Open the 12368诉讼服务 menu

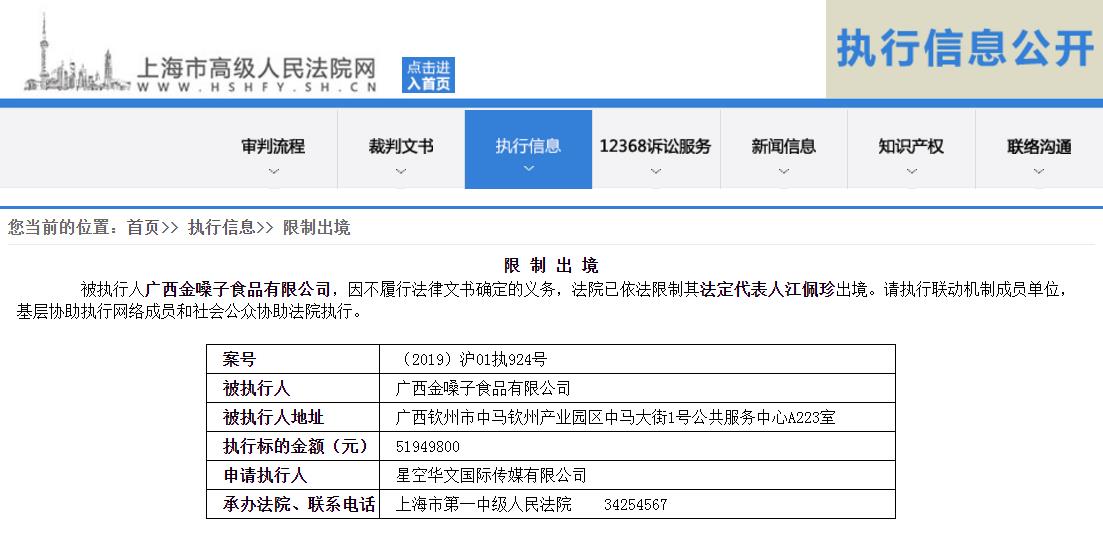(x=655, y=146)
